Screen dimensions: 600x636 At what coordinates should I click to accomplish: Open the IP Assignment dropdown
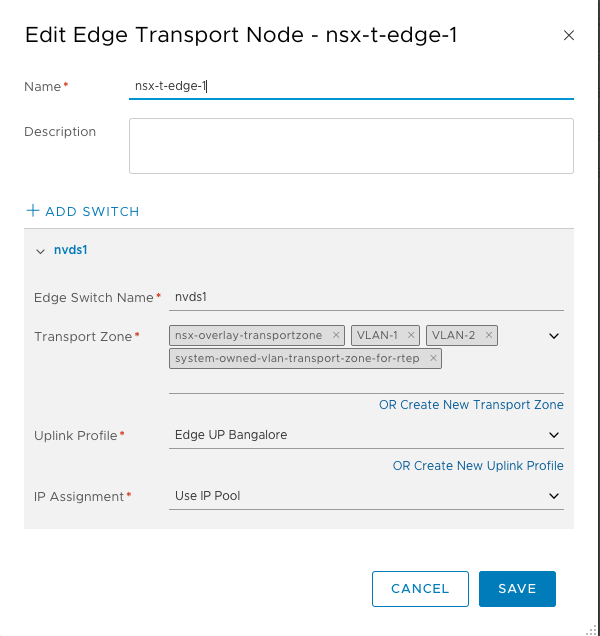(366, 495)
